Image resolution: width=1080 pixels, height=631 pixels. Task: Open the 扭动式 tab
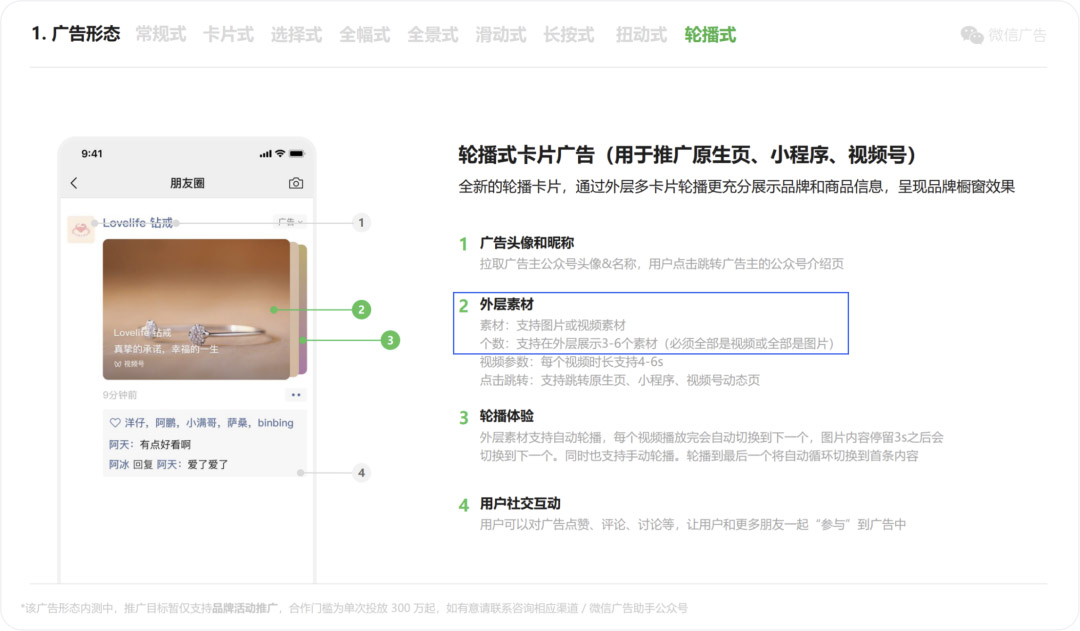click(641, 34)
